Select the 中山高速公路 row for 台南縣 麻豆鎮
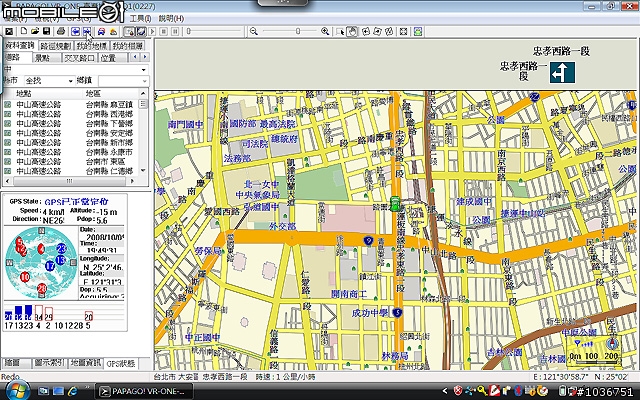The width and height of the screenshot is (640, 400). click(x=71, y=104)
